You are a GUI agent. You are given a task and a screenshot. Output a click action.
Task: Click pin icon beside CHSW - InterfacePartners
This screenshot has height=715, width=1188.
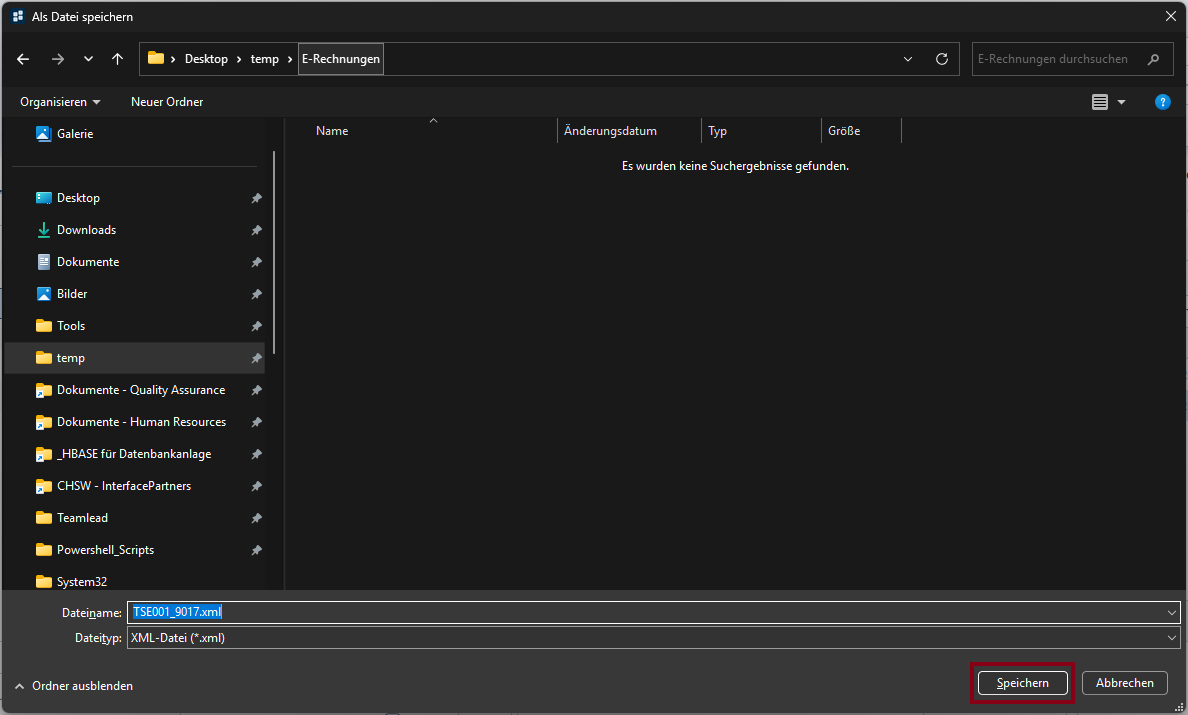click(257, 486)
